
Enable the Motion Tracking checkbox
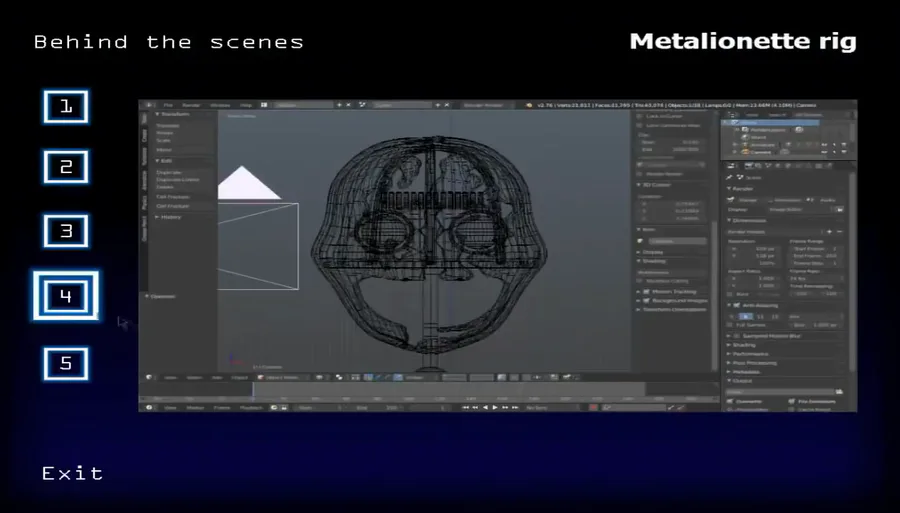[647, 292]
